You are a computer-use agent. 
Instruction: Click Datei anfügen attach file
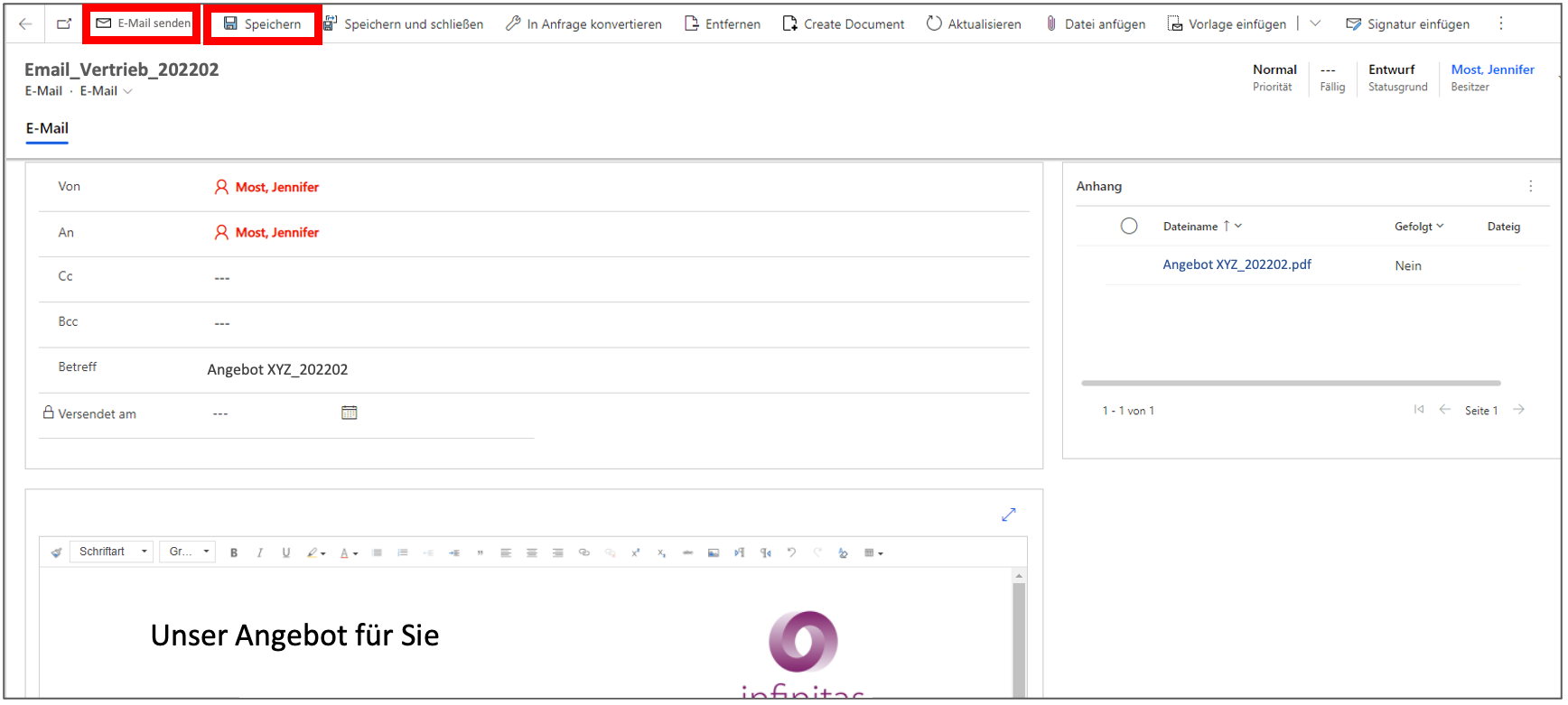pos(1095,23)
